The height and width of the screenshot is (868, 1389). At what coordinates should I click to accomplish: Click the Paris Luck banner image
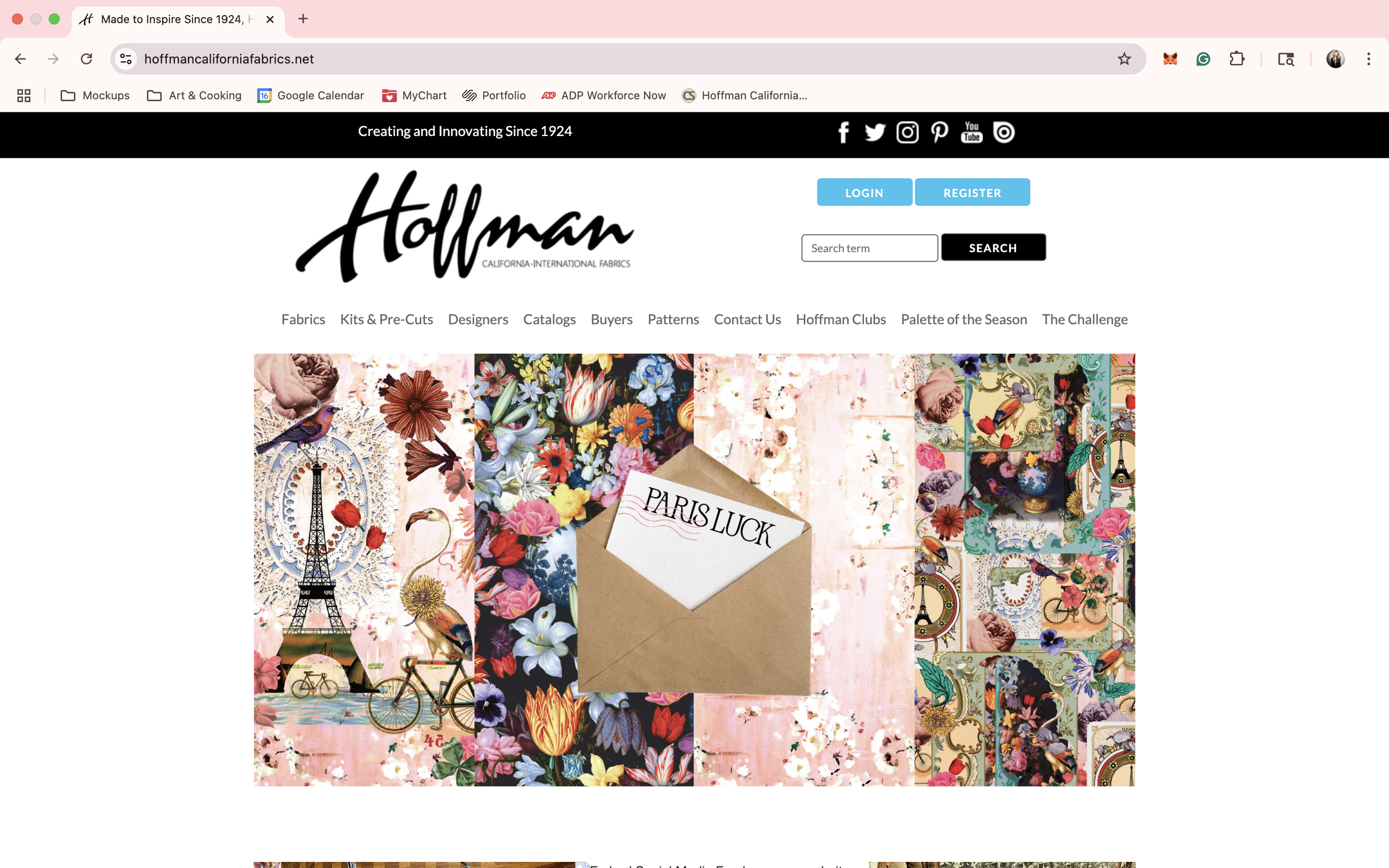(693, 569)
